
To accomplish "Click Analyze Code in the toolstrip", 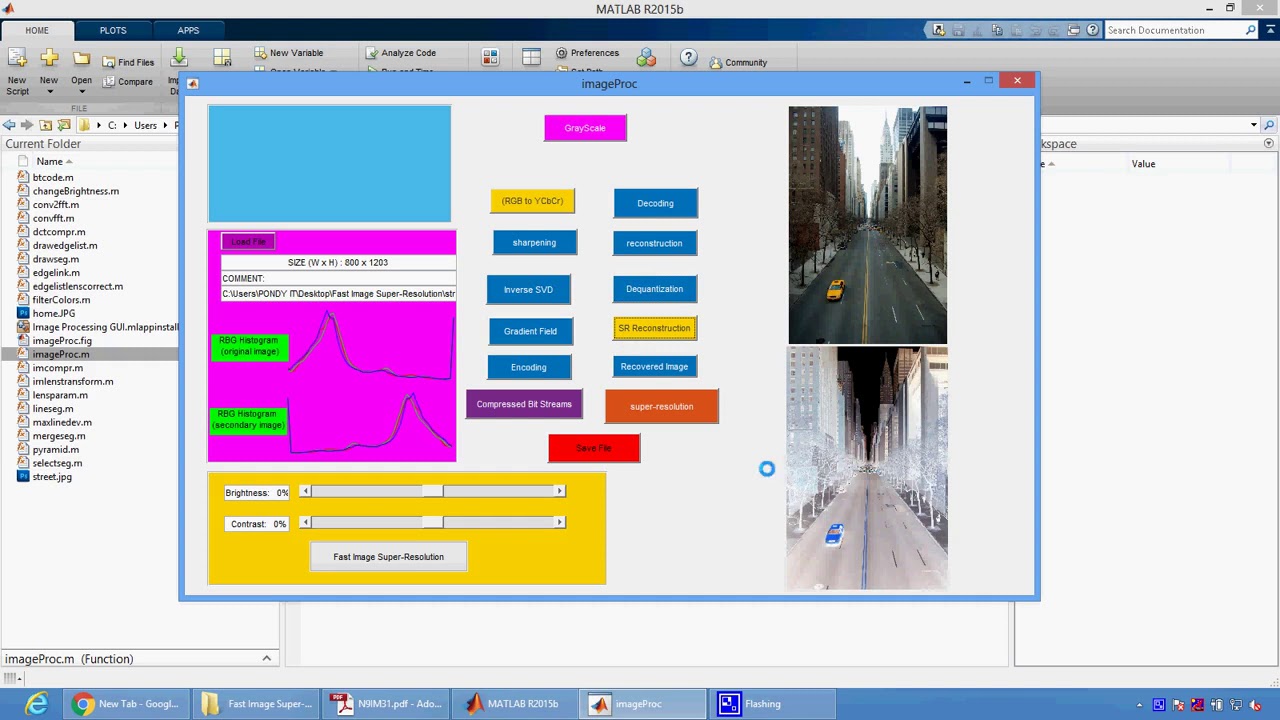I will pos(400,53).
